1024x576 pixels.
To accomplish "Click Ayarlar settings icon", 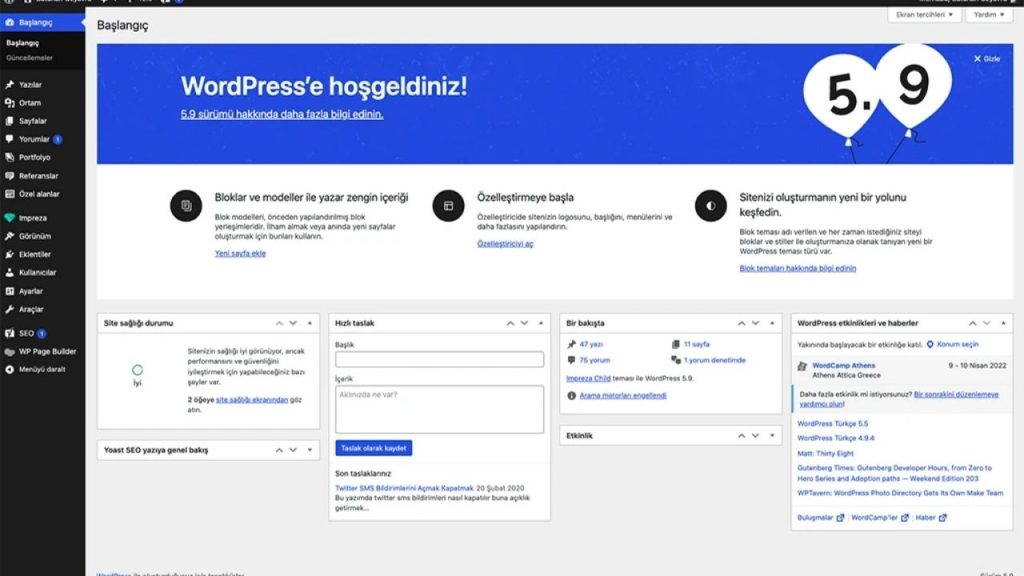I will coord(9,291).
